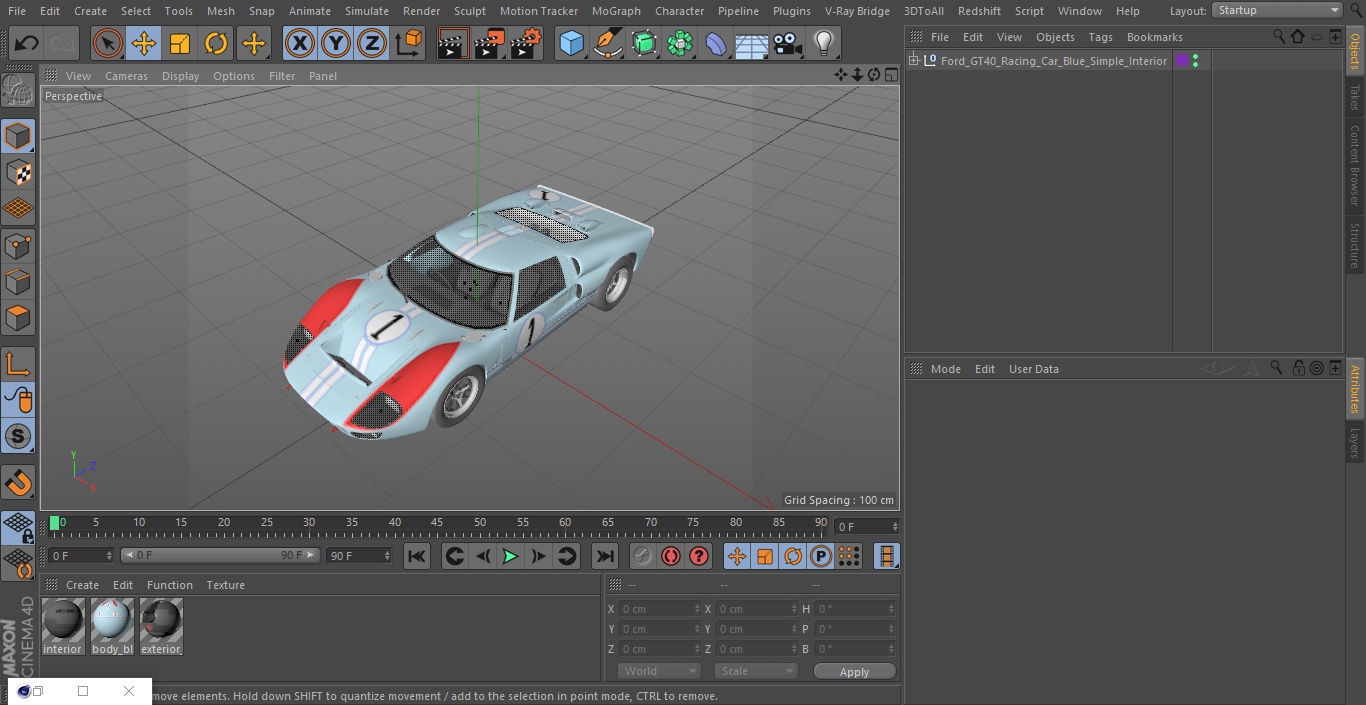Add a floor environment object icon
1366x705 pixels.
pyautogui.click(x=752, y=43)
